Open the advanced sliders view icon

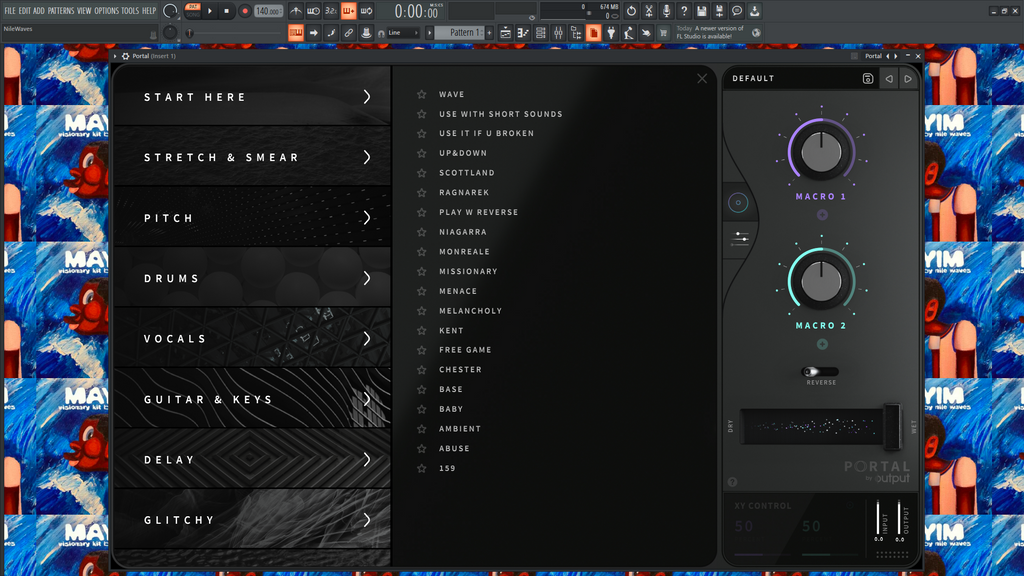point(740,239)
